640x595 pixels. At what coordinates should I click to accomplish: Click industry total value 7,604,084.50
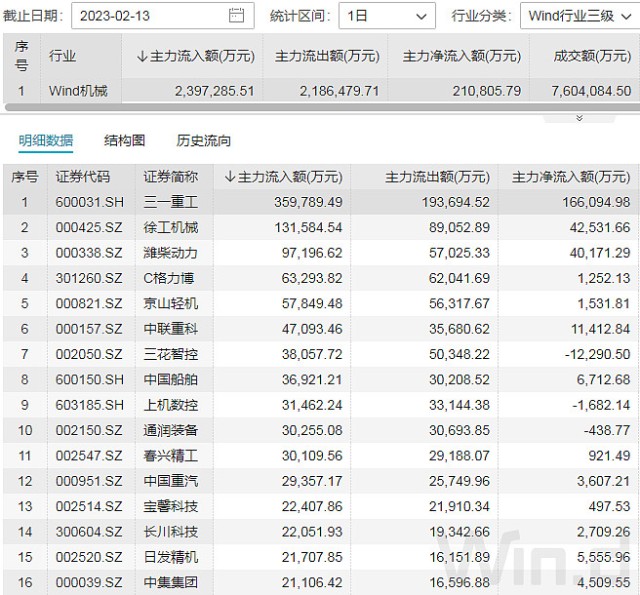click(x=591, y=91)
